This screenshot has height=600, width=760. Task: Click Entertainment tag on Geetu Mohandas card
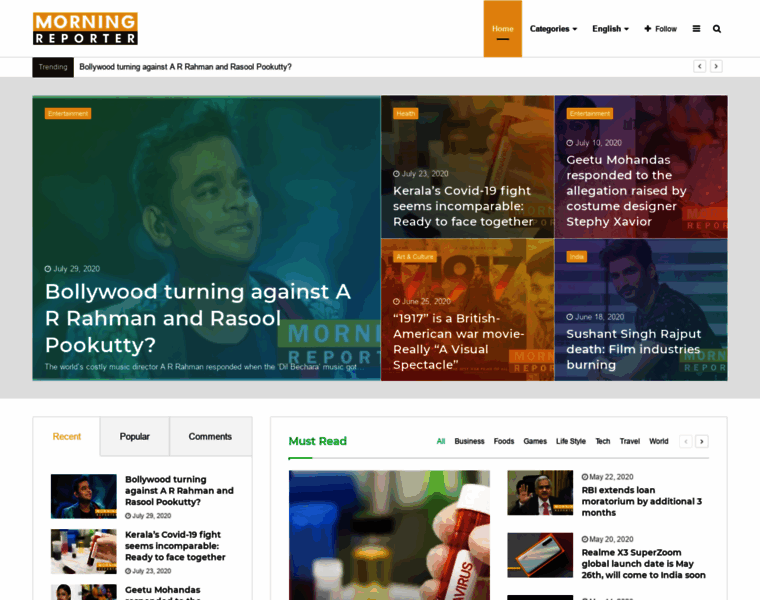[590, 114]
